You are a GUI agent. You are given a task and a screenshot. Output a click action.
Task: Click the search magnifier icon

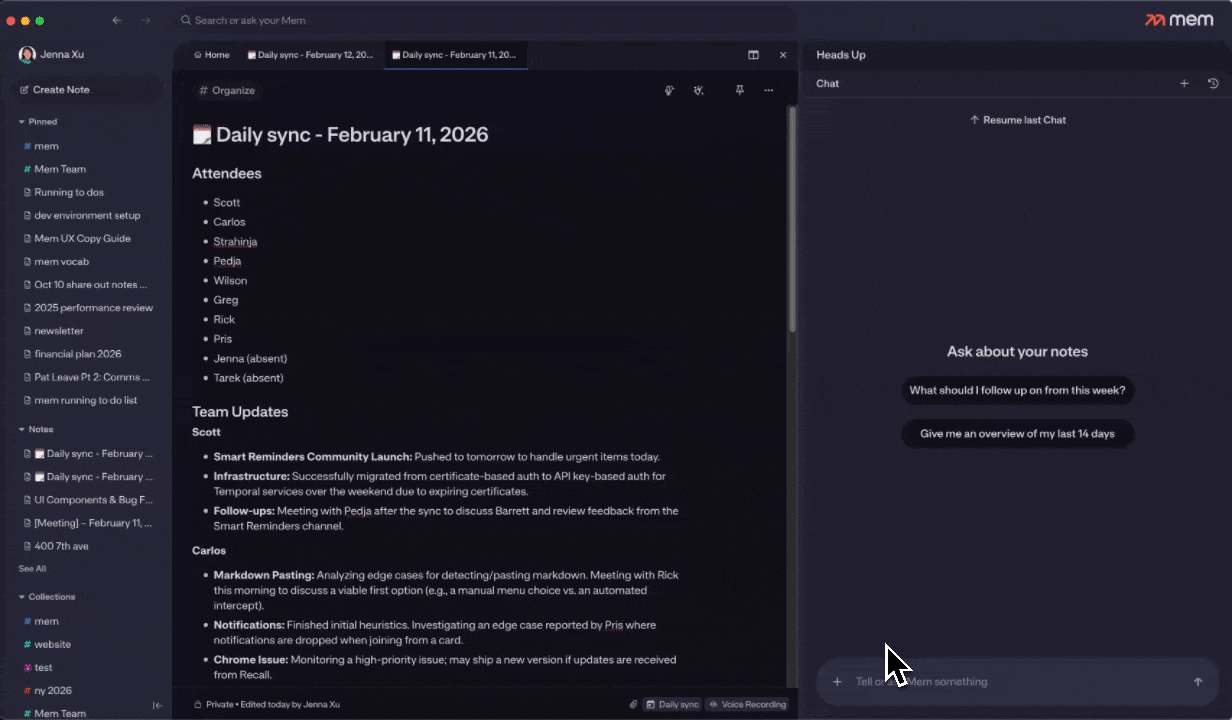186,20
